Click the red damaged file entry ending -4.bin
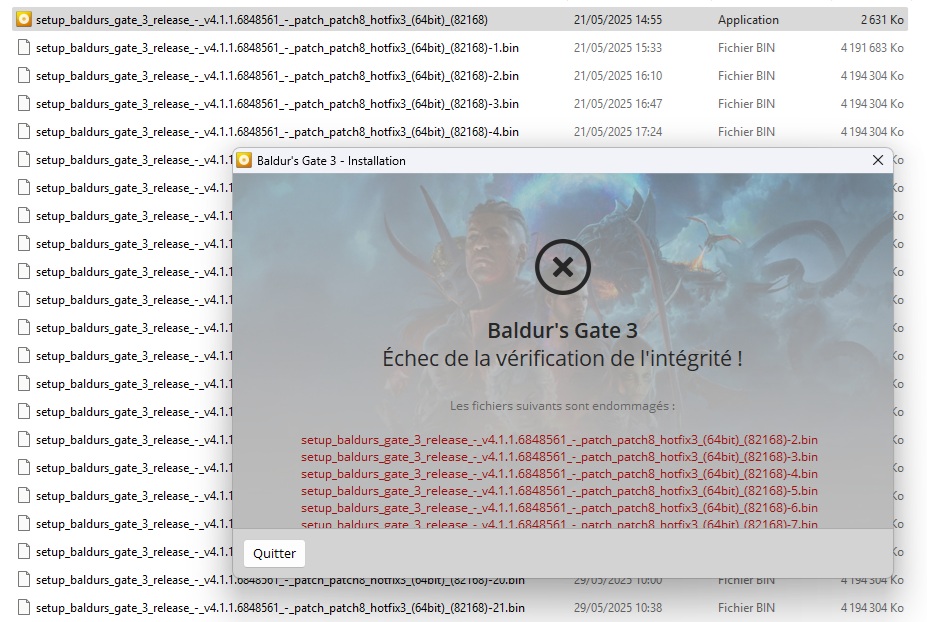The width and height of the screenshot is (927, 622). 559,474
